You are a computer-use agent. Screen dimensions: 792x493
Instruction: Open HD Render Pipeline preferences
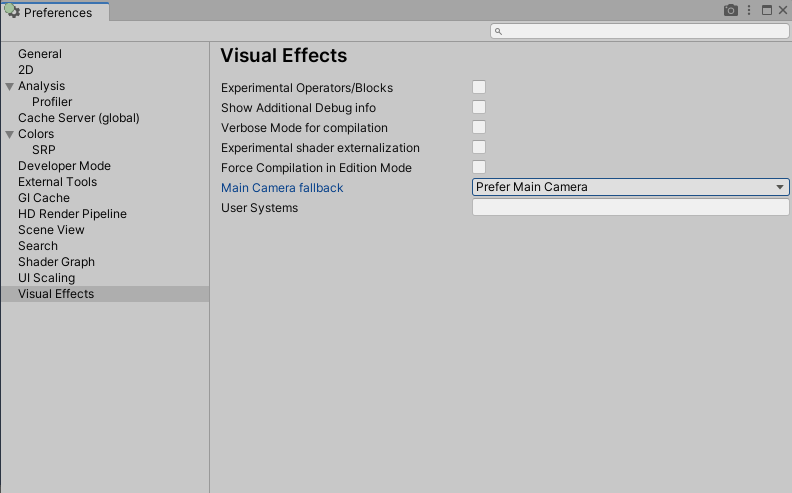pos(72,214)
